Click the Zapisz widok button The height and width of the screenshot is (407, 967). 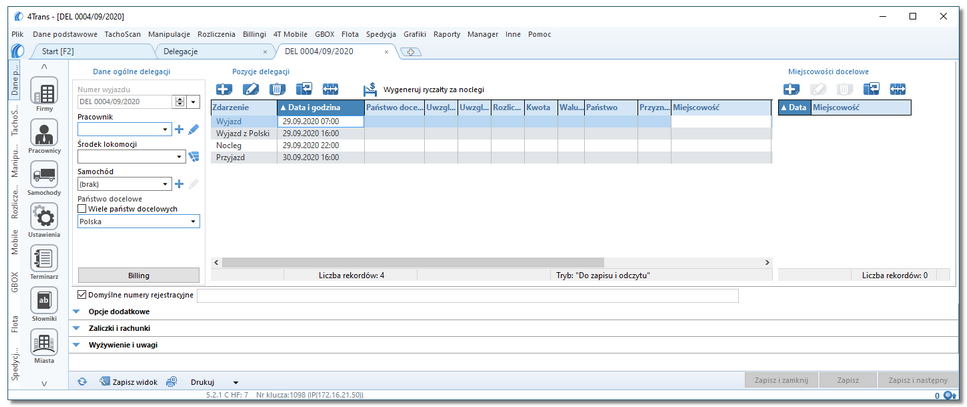tap(128, 382)
